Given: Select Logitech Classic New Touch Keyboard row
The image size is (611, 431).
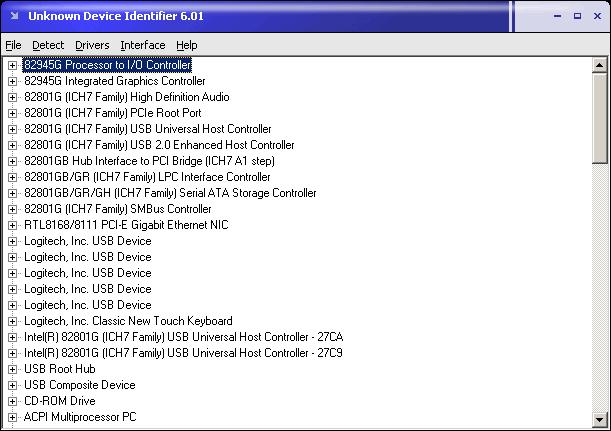Looking at the screenshot, I should 128,321.
